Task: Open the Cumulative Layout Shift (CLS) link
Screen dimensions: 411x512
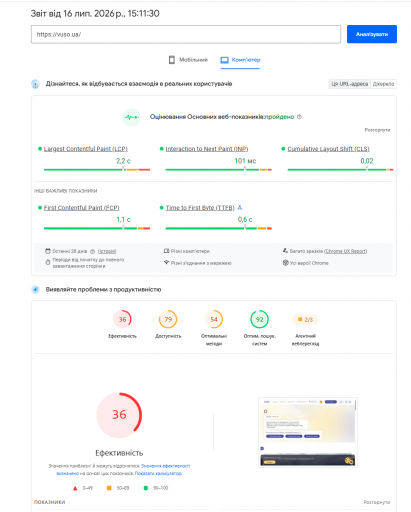Action: [x=328, y=149]
